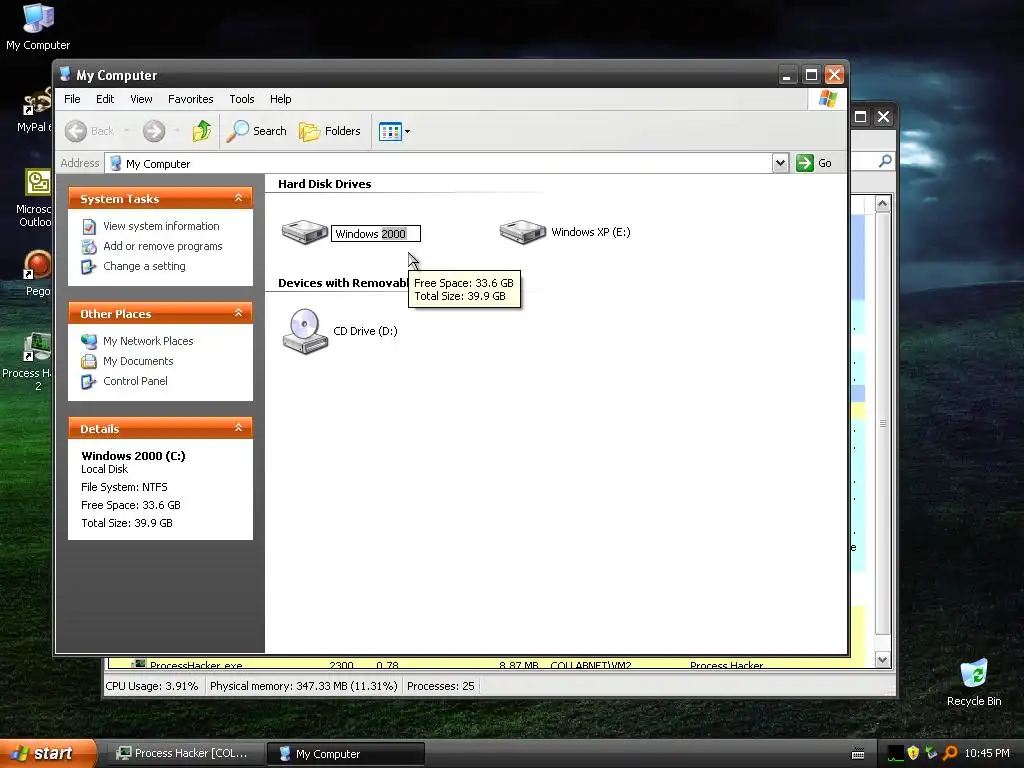Image resolution: width=1024 pixels, height=768 pixels.
Task: Click the Process Hacker window search icon
Action: 885,161
